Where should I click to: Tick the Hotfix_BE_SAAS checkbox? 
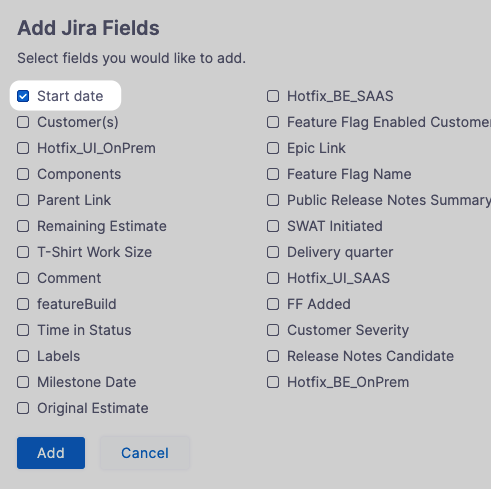[x=273, y=96]
